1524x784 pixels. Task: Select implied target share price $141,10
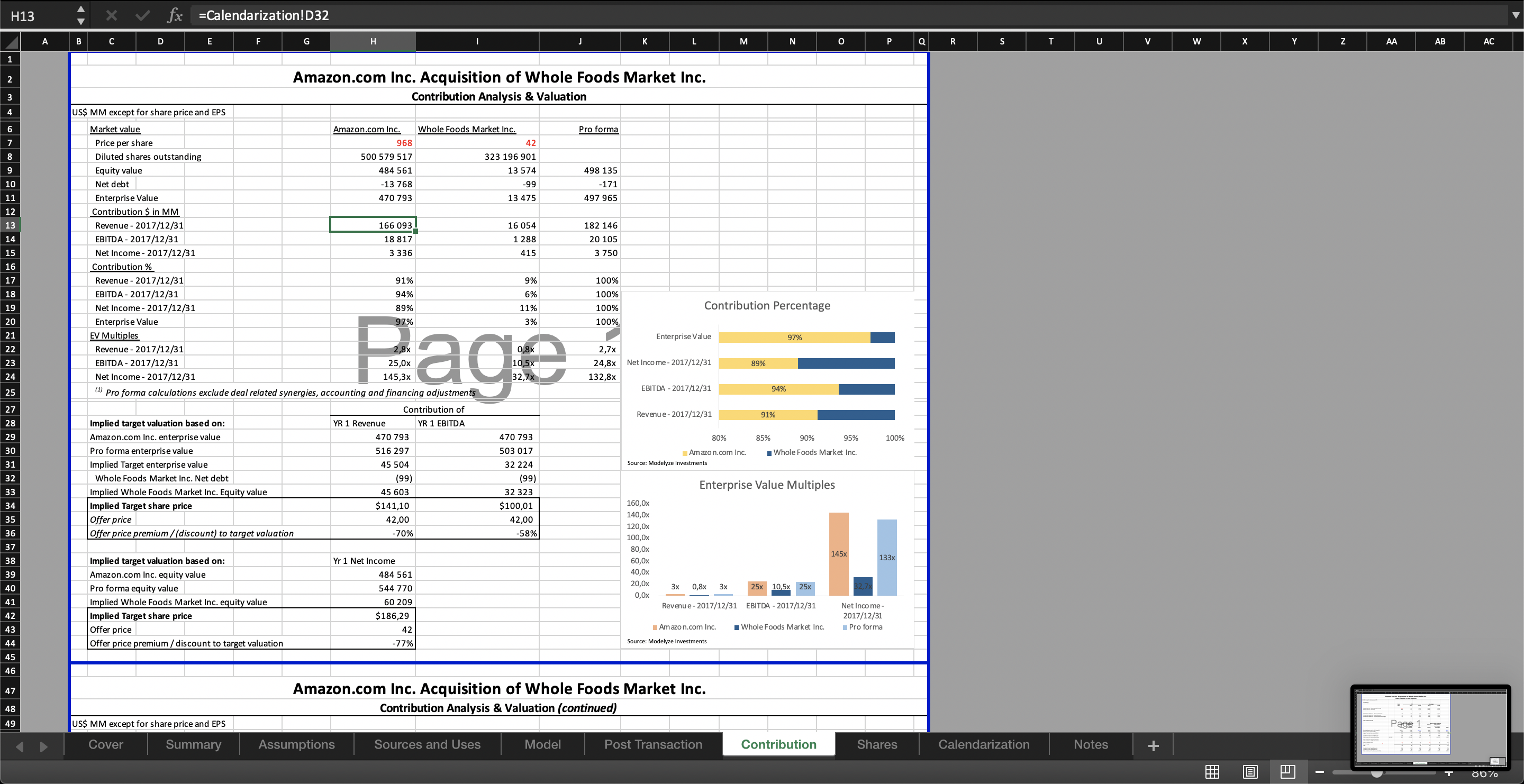click(373, 506)
